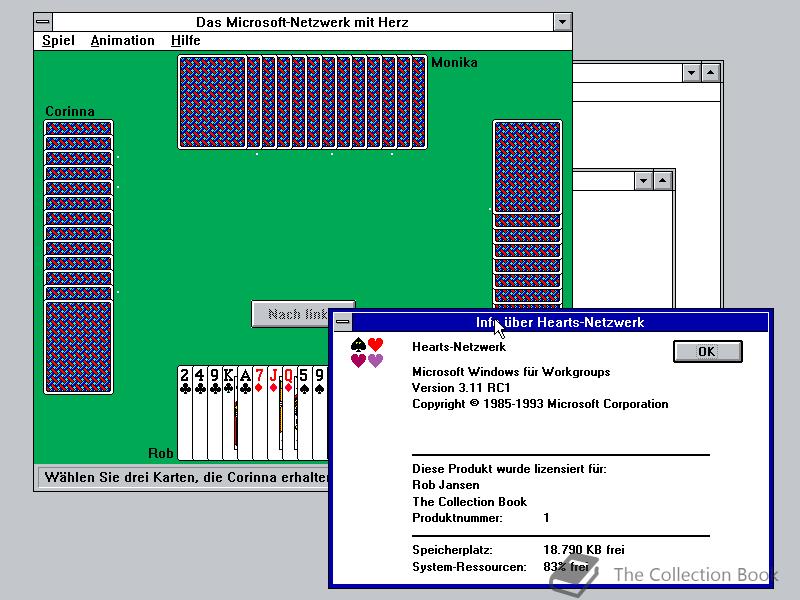Click the Corinna player name label
Viewport: 800px width, 600px height.
70,111
